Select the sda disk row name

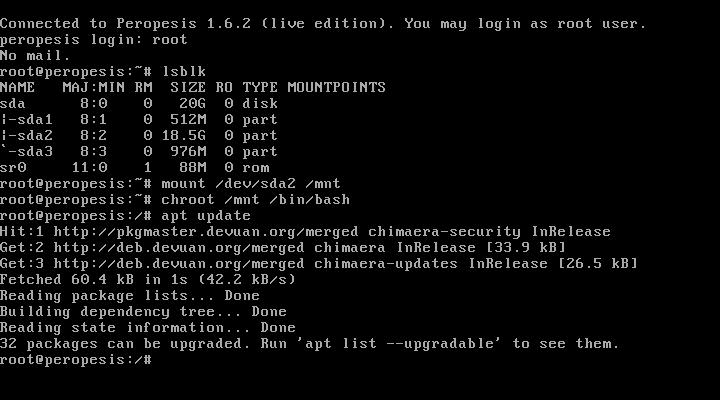(x=13, y=103)
